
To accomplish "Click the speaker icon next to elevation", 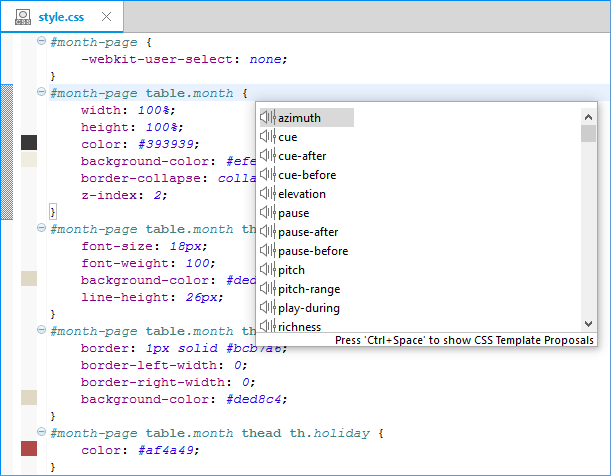I will point(267,194).
